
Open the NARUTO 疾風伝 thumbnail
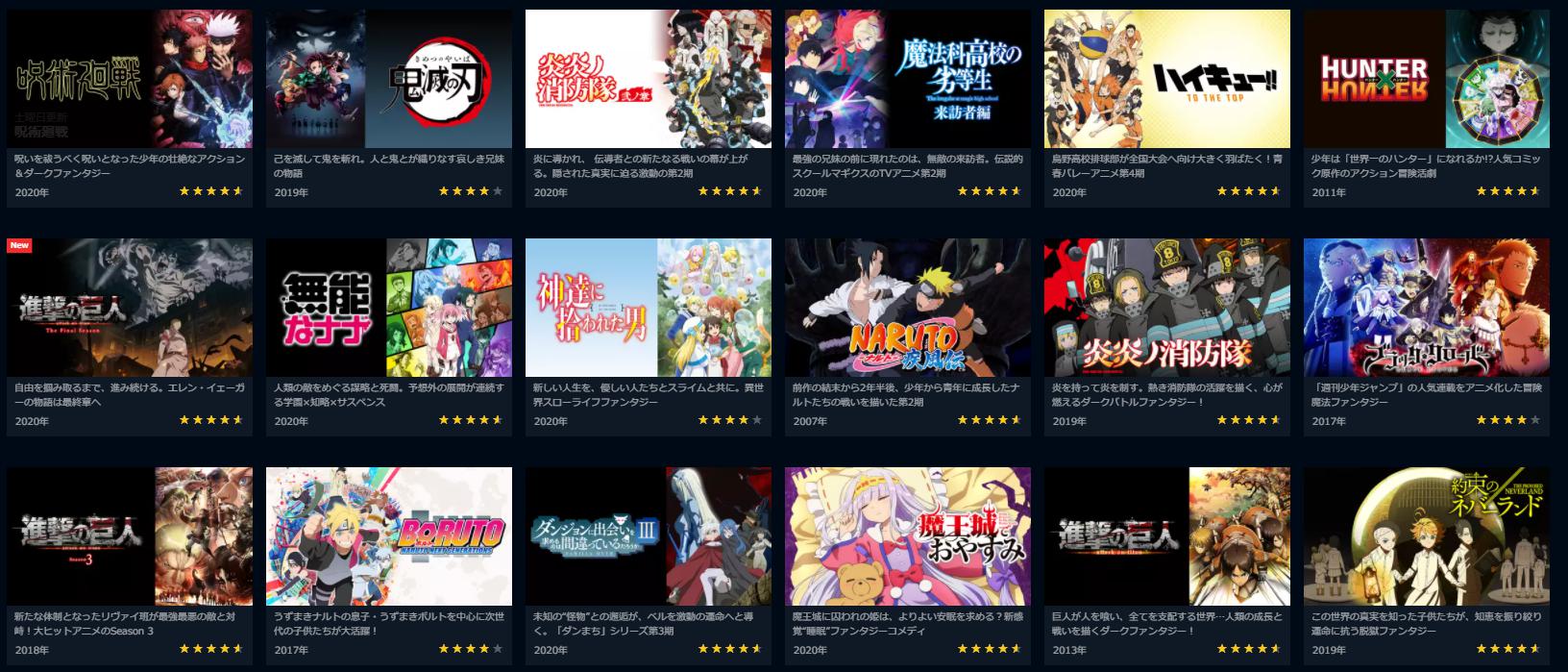click(908, 308)
